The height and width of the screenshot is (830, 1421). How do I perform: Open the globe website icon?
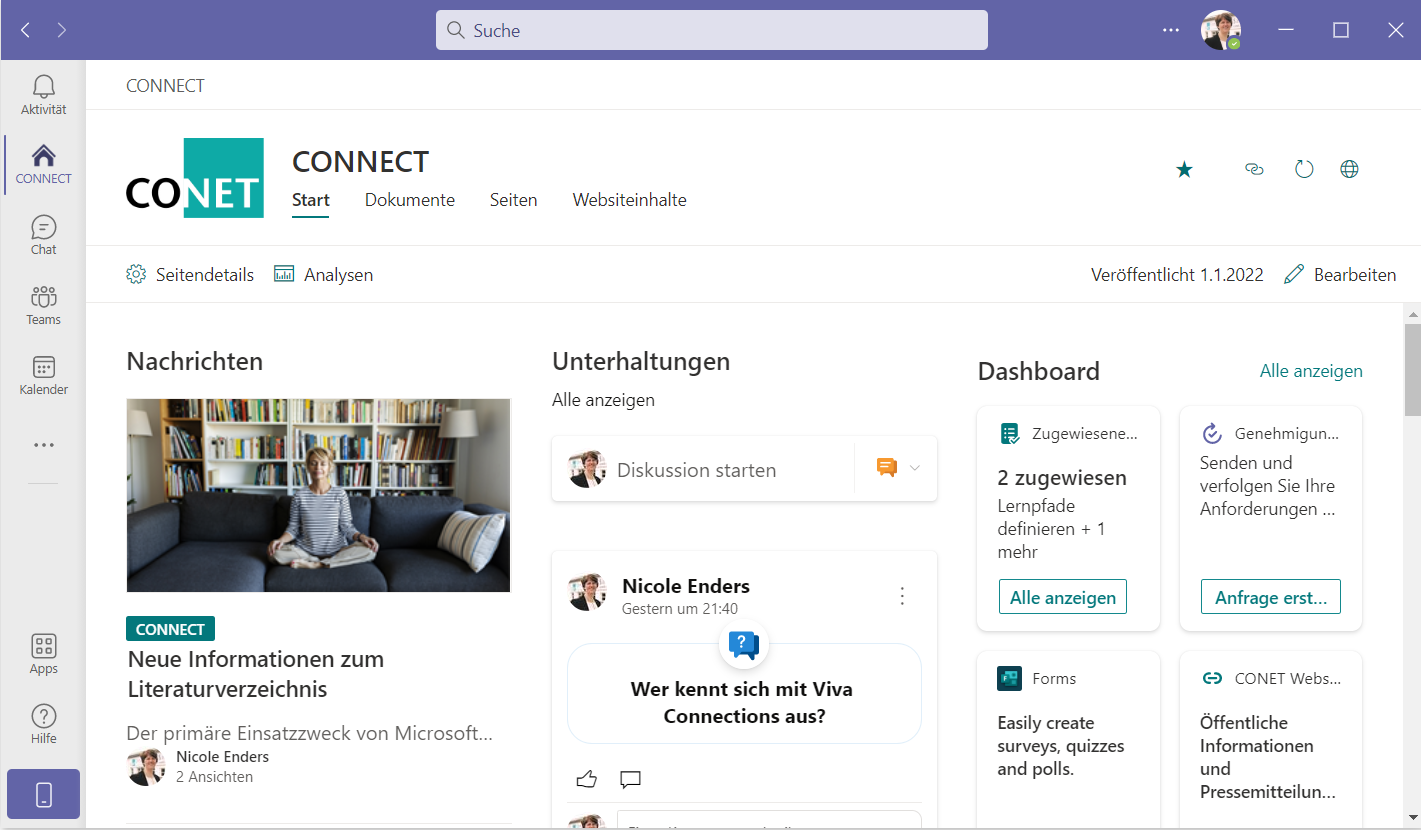(1349, 169)
